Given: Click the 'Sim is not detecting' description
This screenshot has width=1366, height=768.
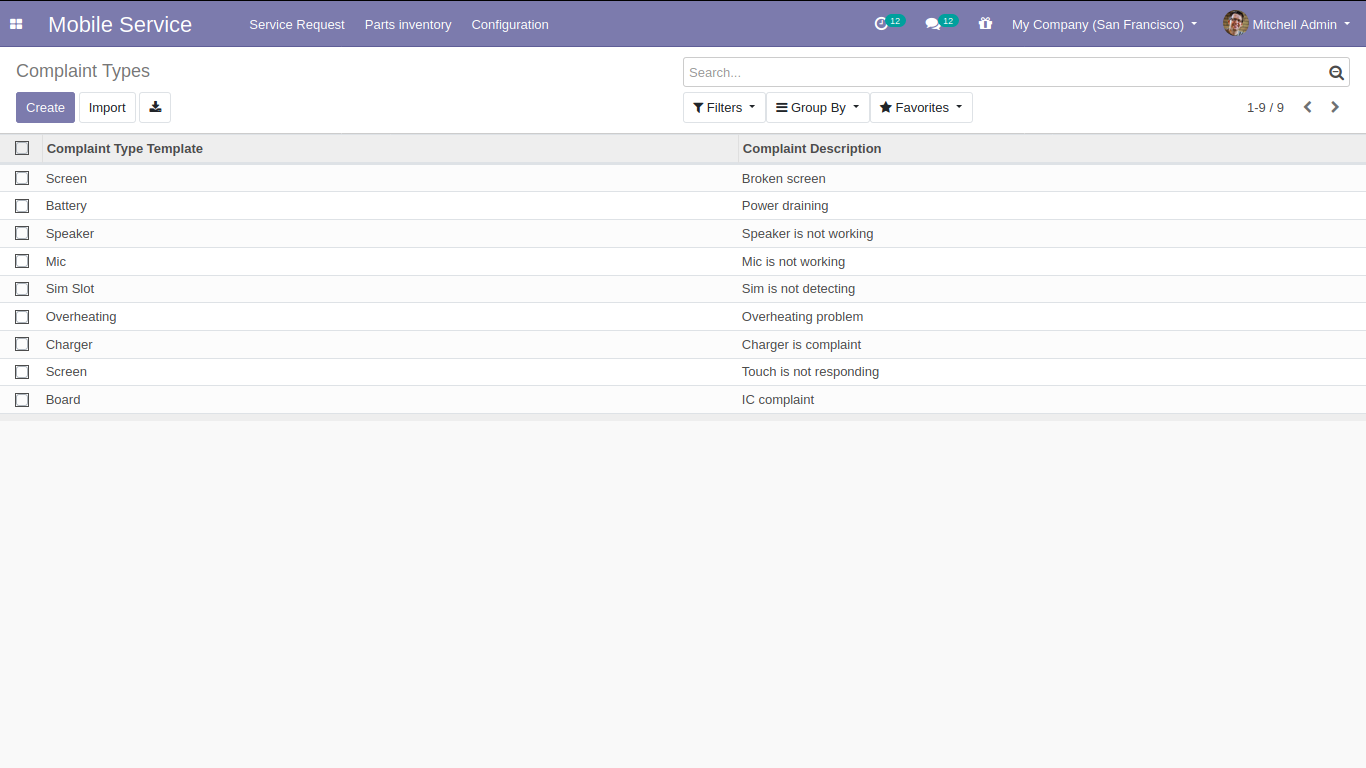Looking at the screenshot, I should pyautogui.click(x=799, y=289).
